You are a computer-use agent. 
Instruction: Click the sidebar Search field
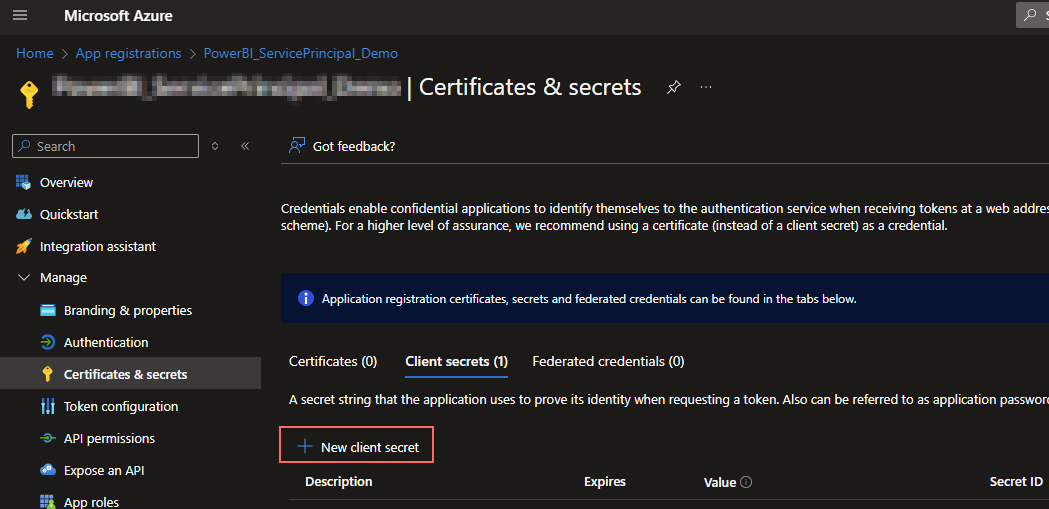106,146
